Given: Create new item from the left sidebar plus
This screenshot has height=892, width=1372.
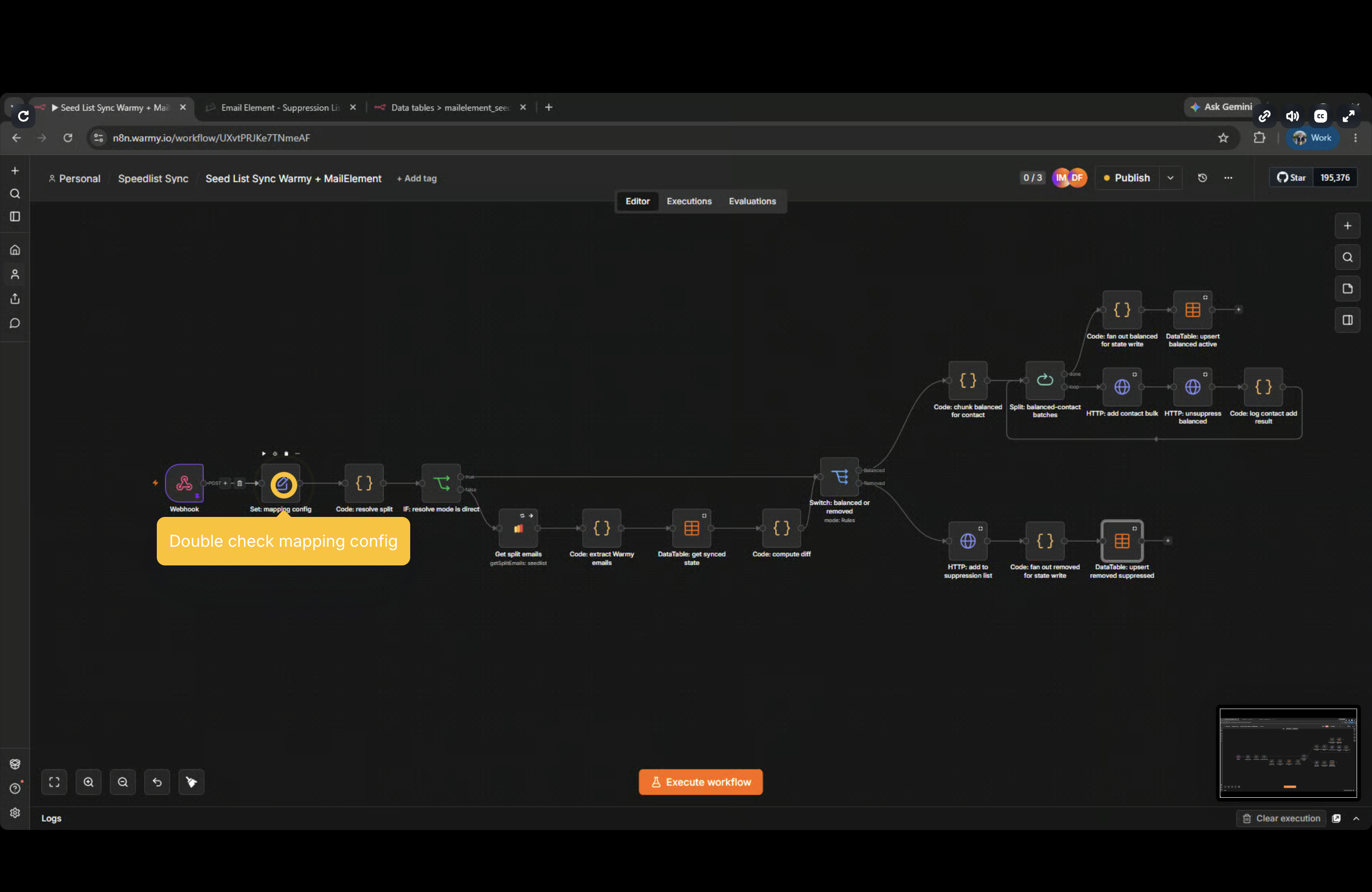Looking at the screenshot, I should click(15, 171).
